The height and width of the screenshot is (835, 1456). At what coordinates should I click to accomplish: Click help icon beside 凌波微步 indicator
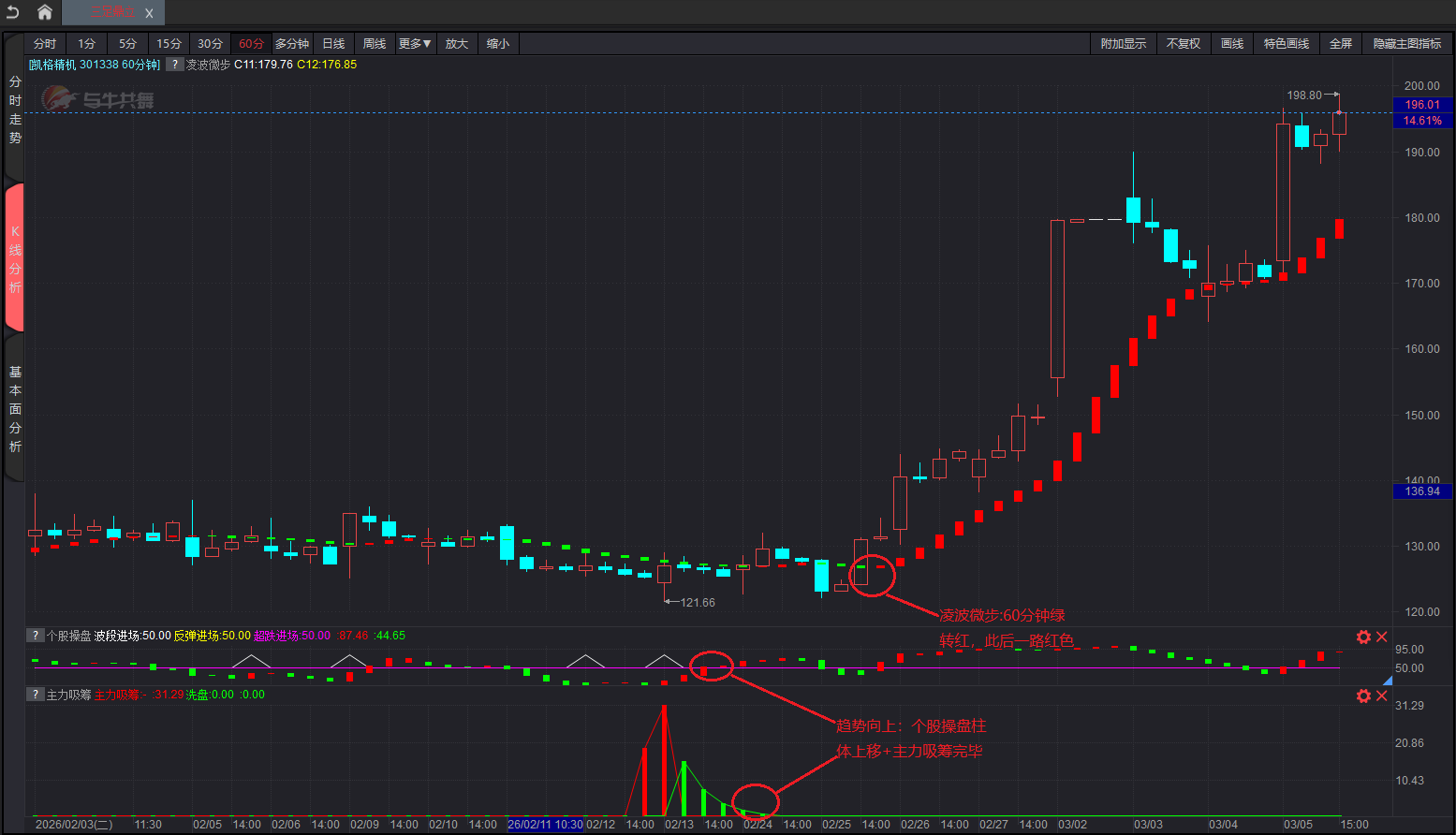click(x=174, y=65)
